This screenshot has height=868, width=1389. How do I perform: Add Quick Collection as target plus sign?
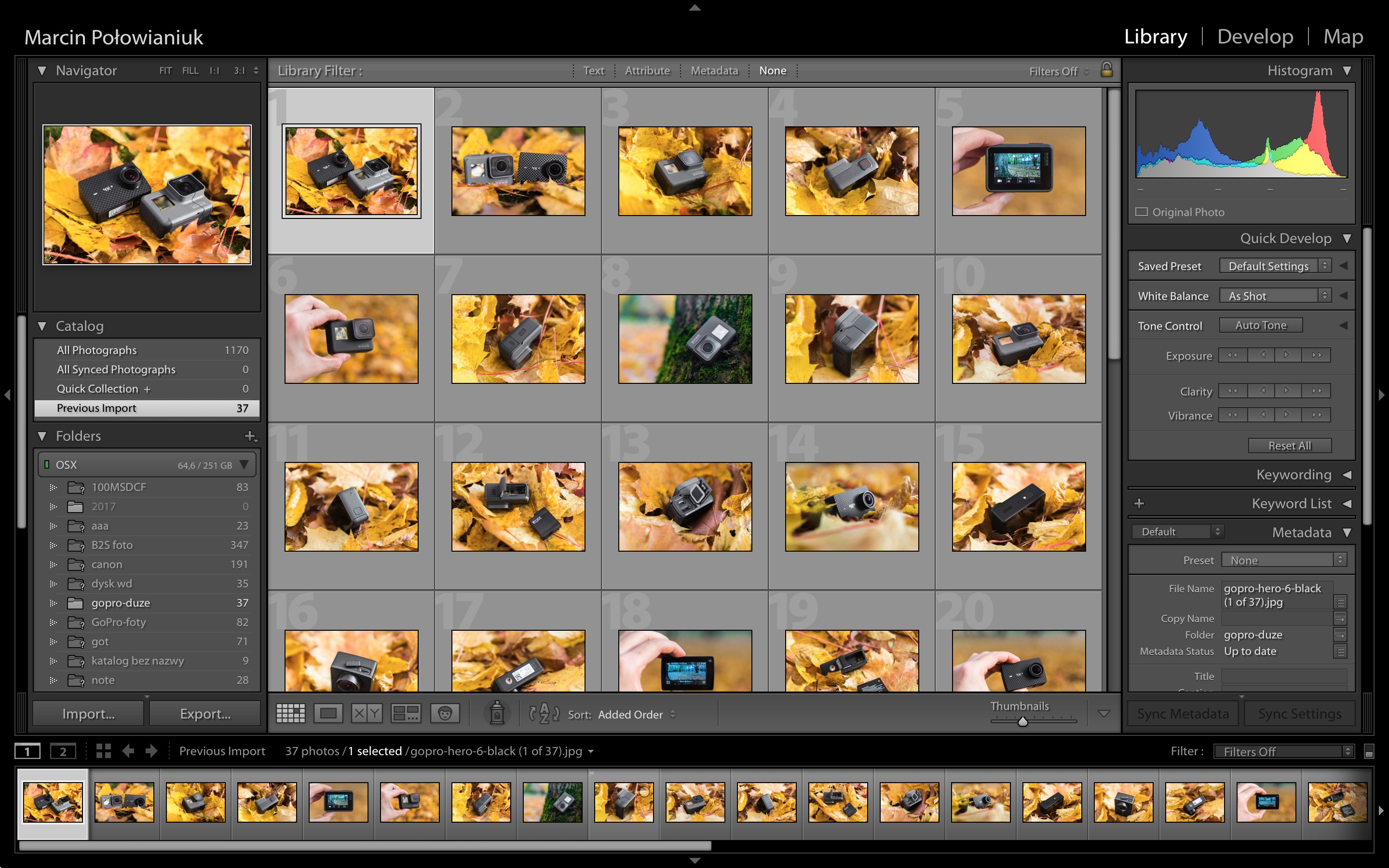tap(147, 389)
